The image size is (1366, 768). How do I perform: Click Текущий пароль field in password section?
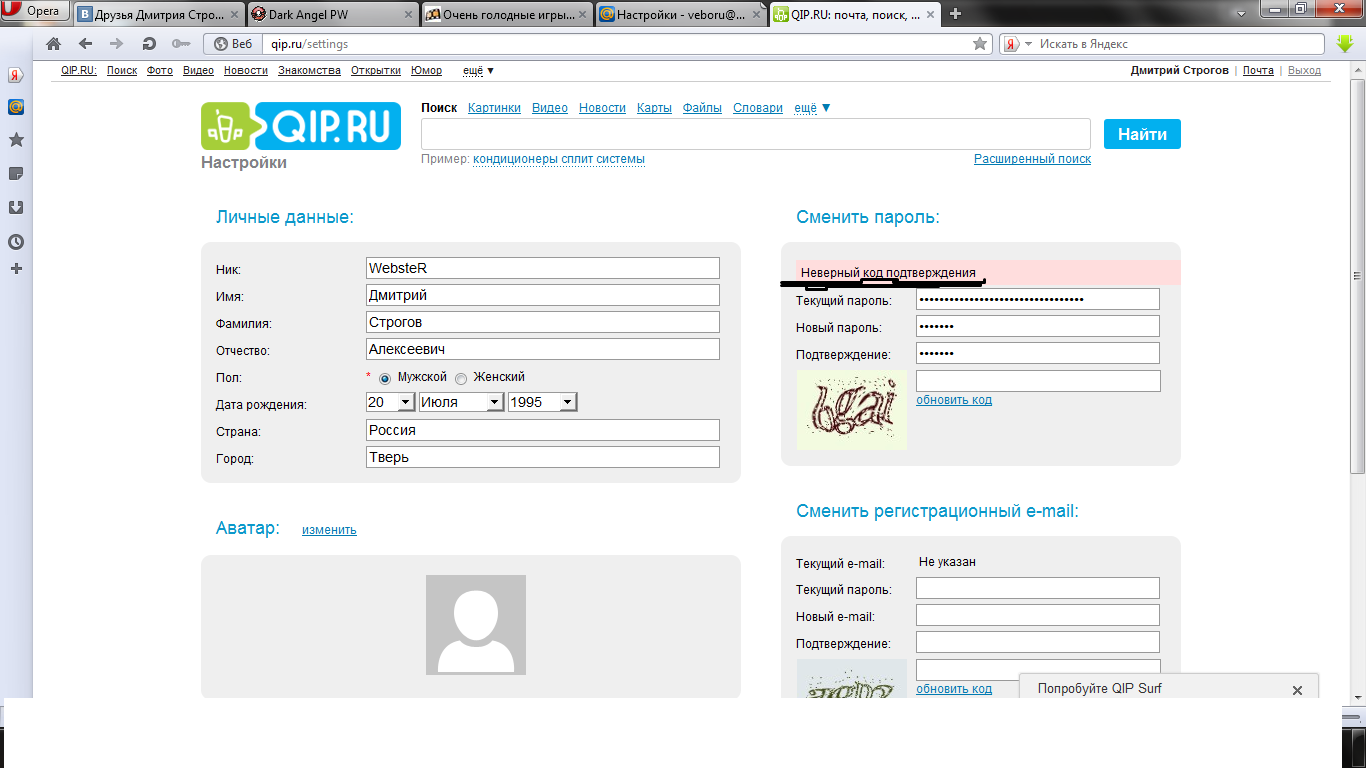pos(1038,299)
